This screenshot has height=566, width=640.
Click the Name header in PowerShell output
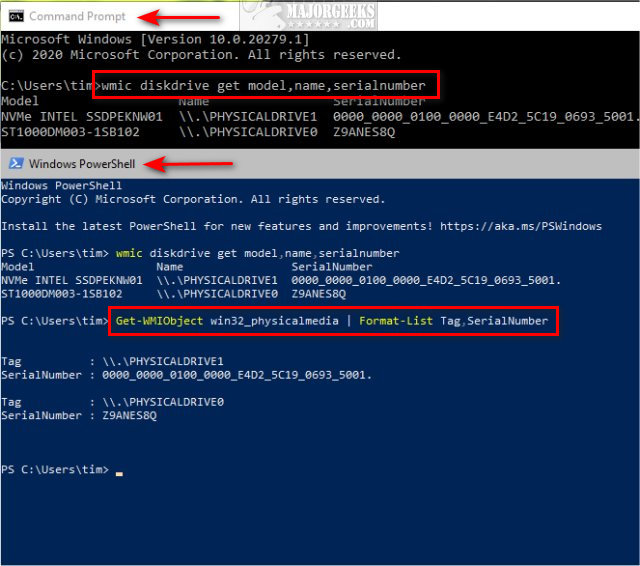(170, 267)
